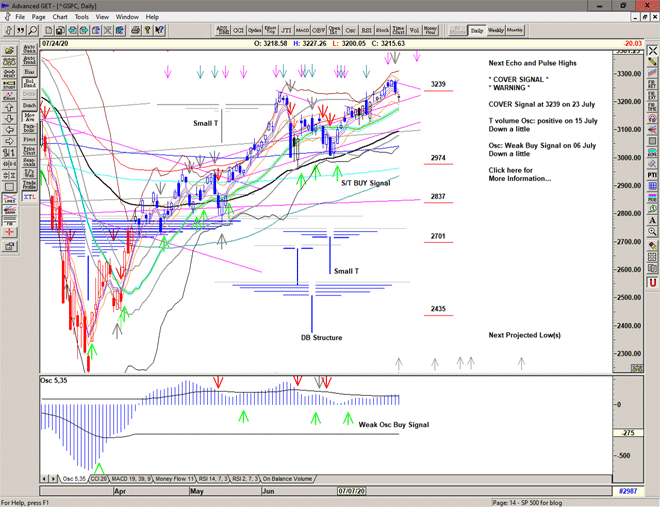
Task: Click the 'Click here for More Information' link
Action: [519, 174]
